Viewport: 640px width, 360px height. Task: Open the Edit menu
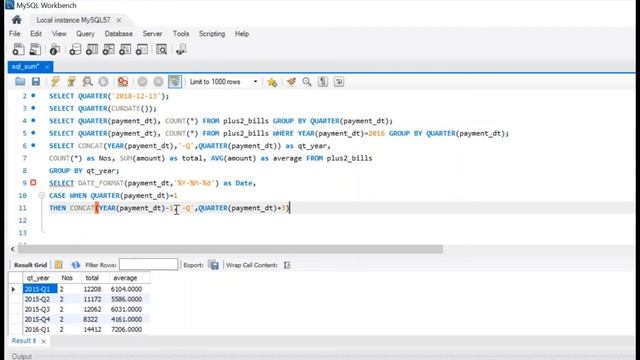point(36,34)
